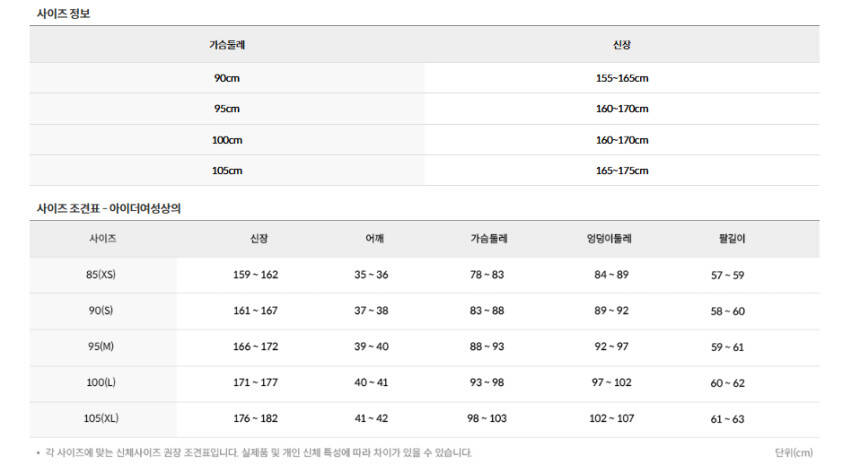
Task: Click the 단위(cm) unit label
Action: pos(794,453)
